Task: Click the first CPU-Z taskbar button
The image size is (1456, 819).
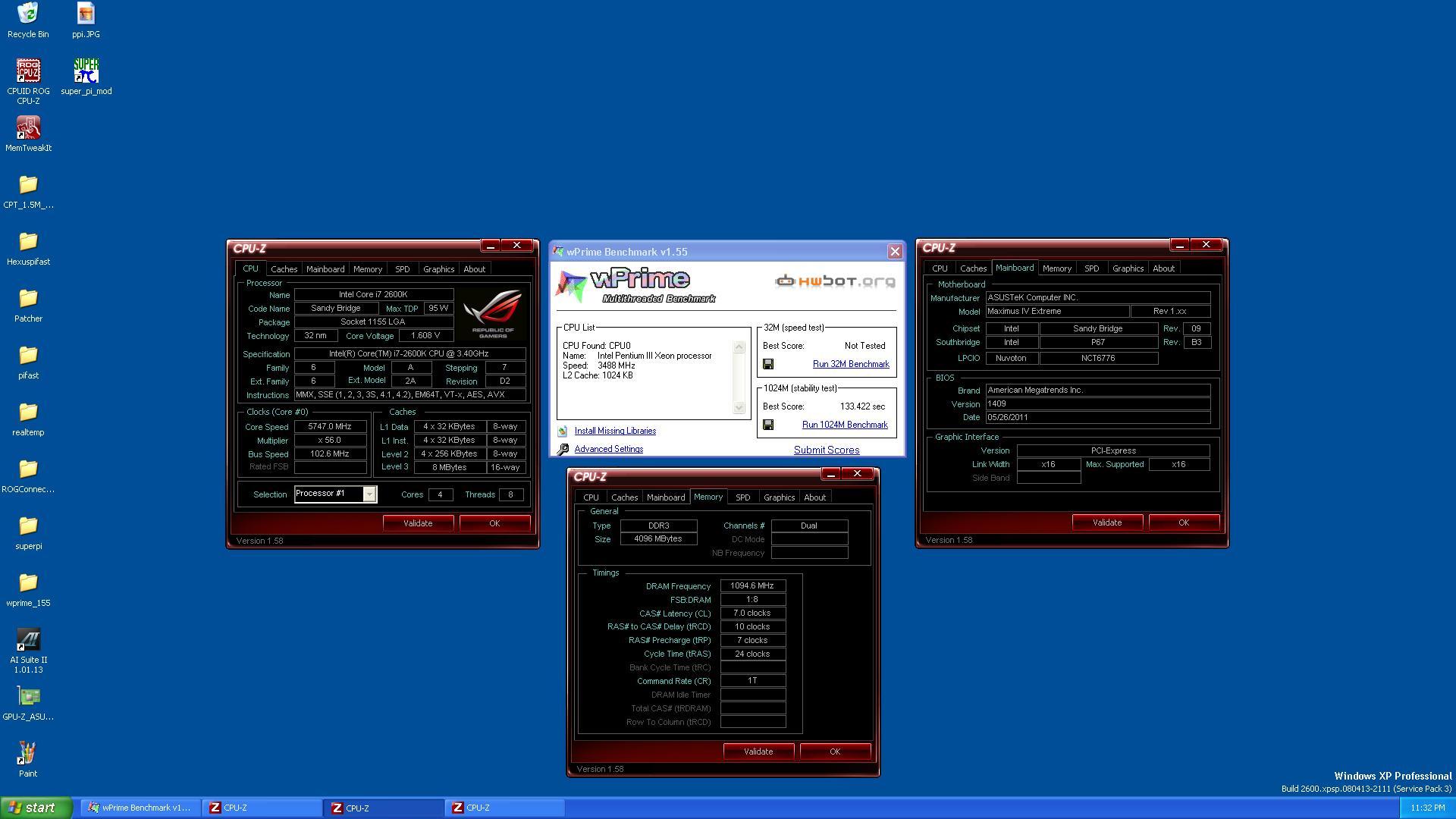Action: point(262,808)
